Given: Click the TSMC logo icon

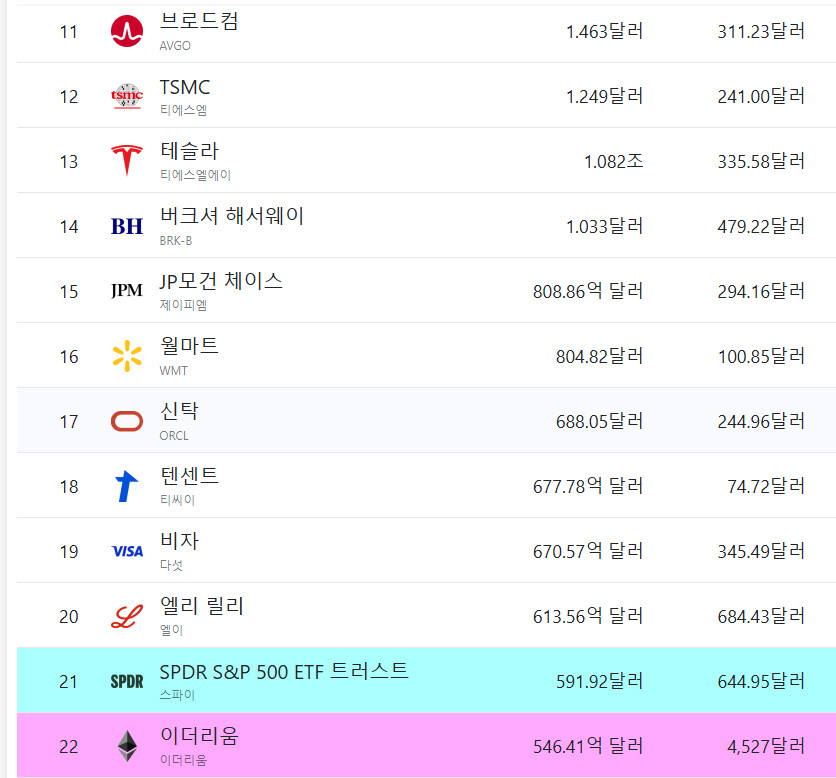Looking at the screenshot, I should coord(127,96).
